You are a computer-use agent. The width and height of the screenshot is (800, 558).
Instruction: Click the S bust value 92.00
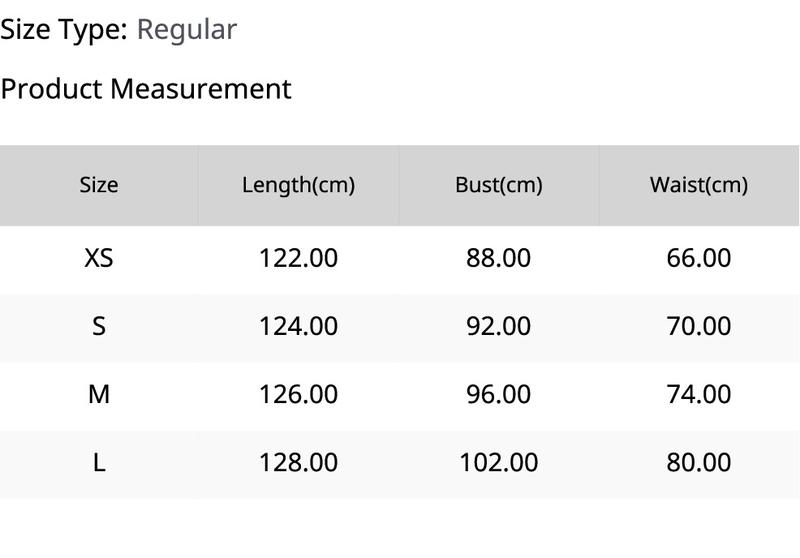point(498,326)
